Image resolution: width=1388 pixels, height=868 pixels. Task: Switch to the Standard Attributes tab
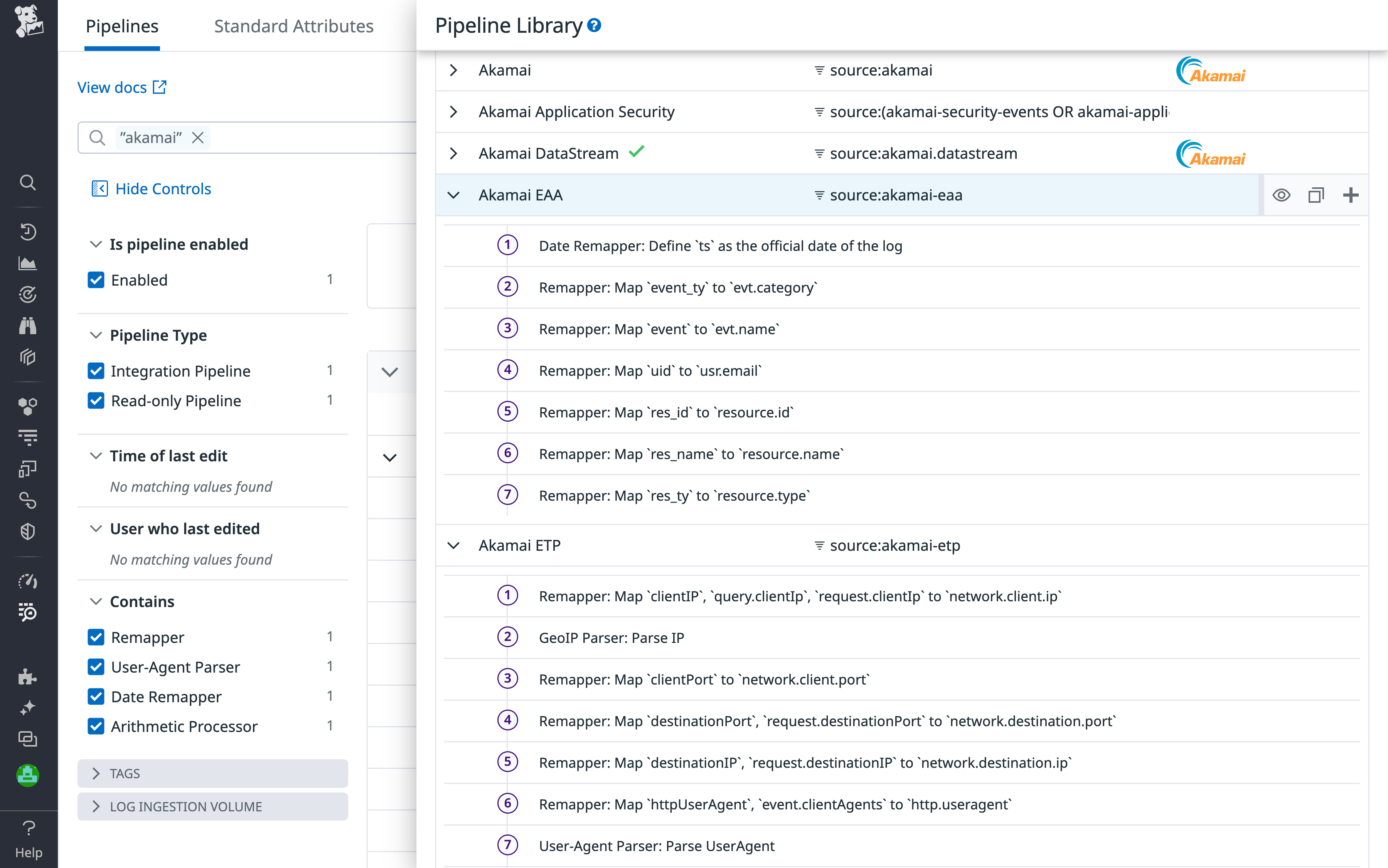pos(293,26)
